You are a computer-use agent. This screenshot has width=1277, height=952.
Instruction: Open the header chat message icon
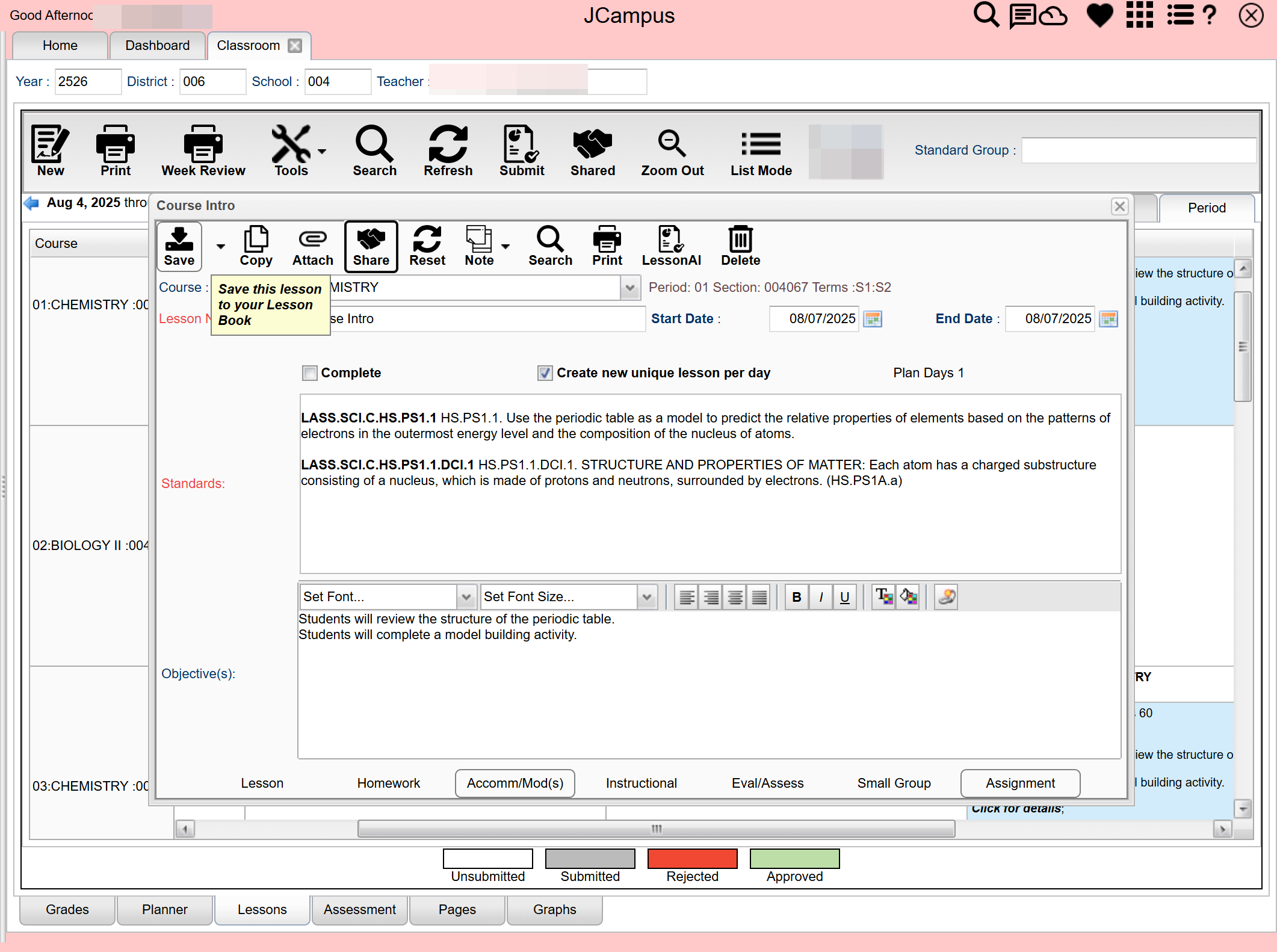coord(1022,16)
